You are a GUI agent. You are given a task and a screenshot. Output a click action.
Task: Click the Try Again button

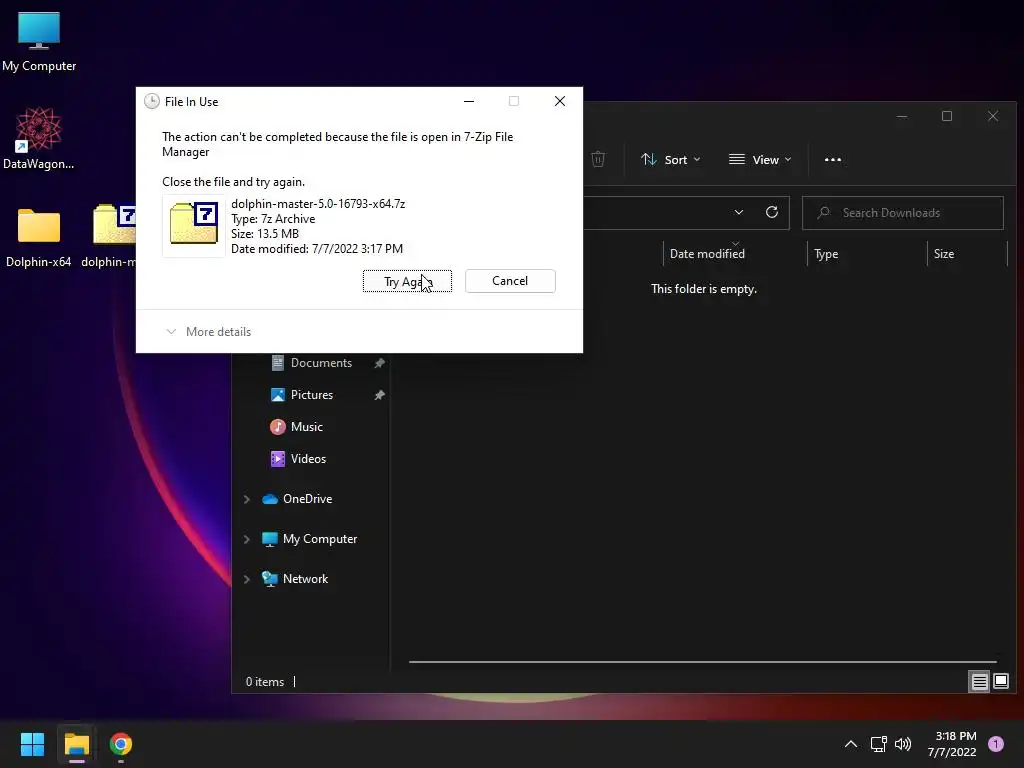407,281
